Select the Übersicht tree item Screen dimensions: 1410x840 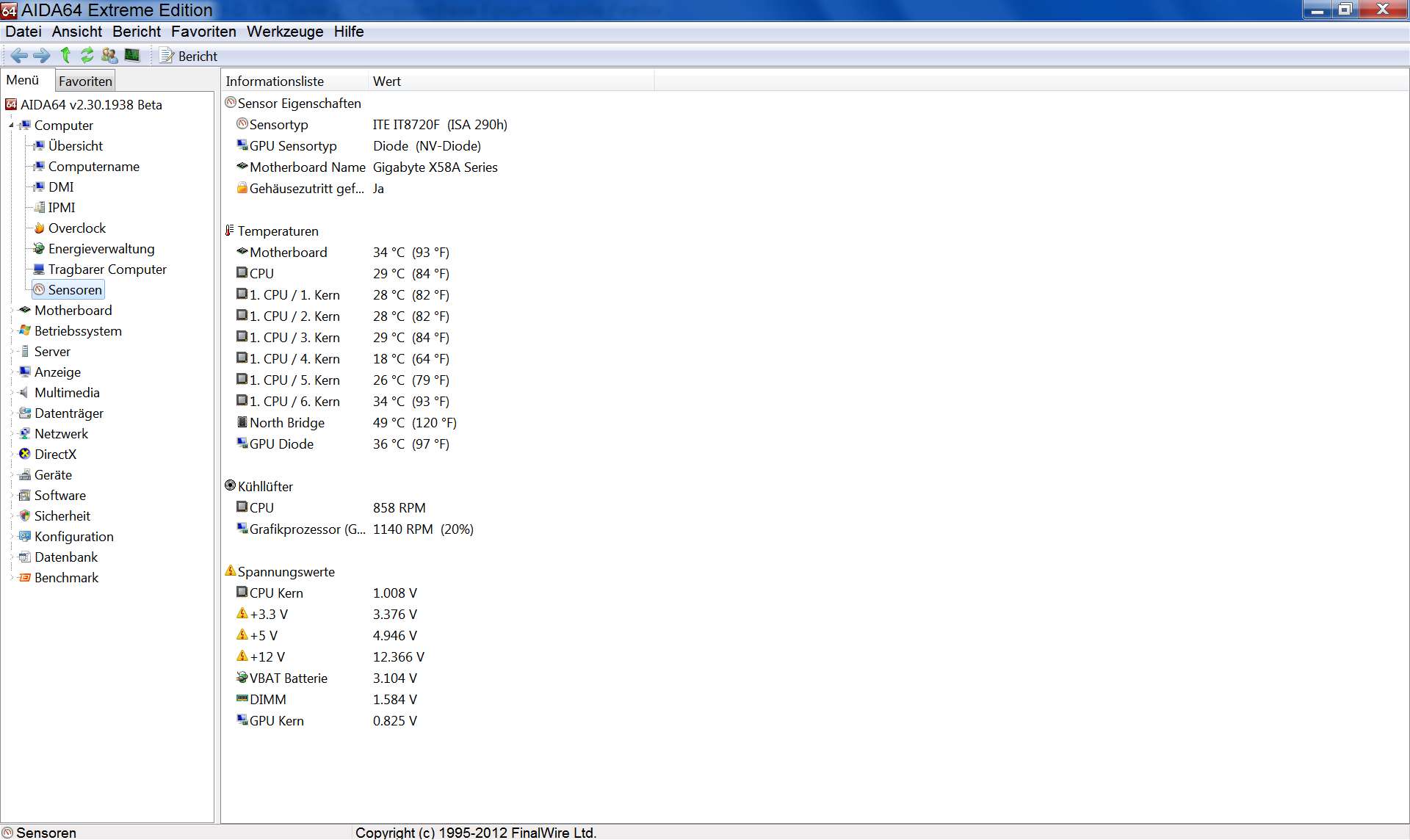(x=75, y=146)
